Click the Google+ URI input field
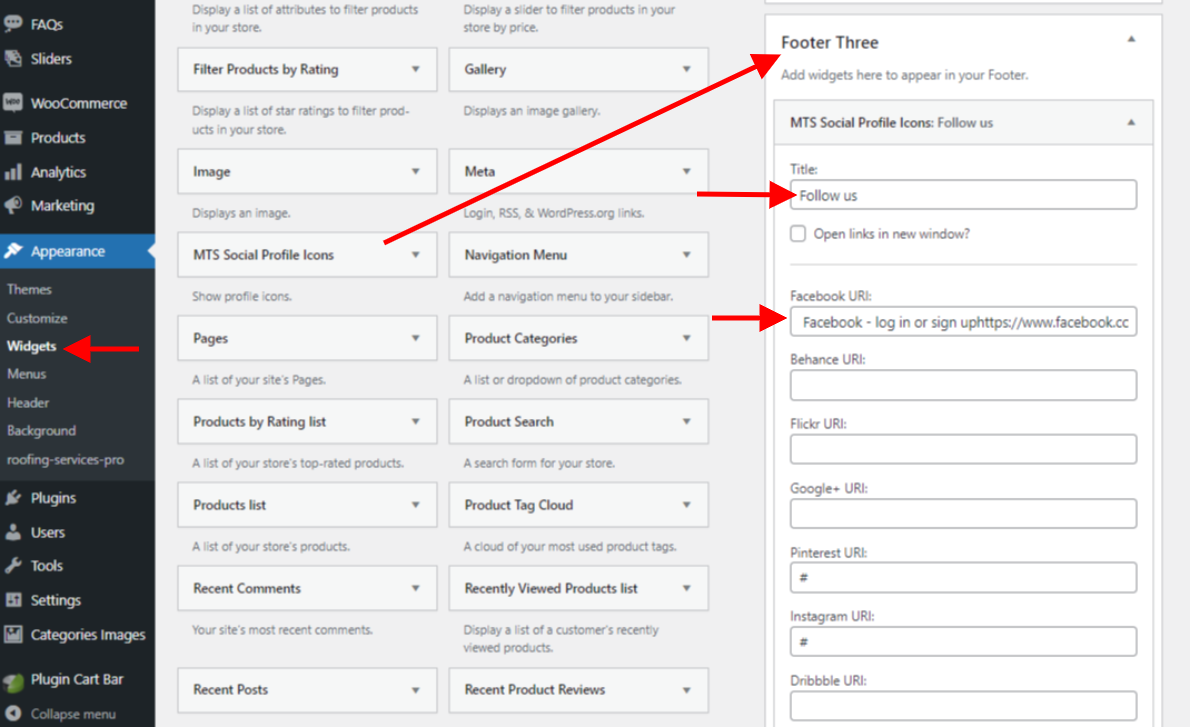The height and width of the screenshot is (727, 1190). coord(963,514)
